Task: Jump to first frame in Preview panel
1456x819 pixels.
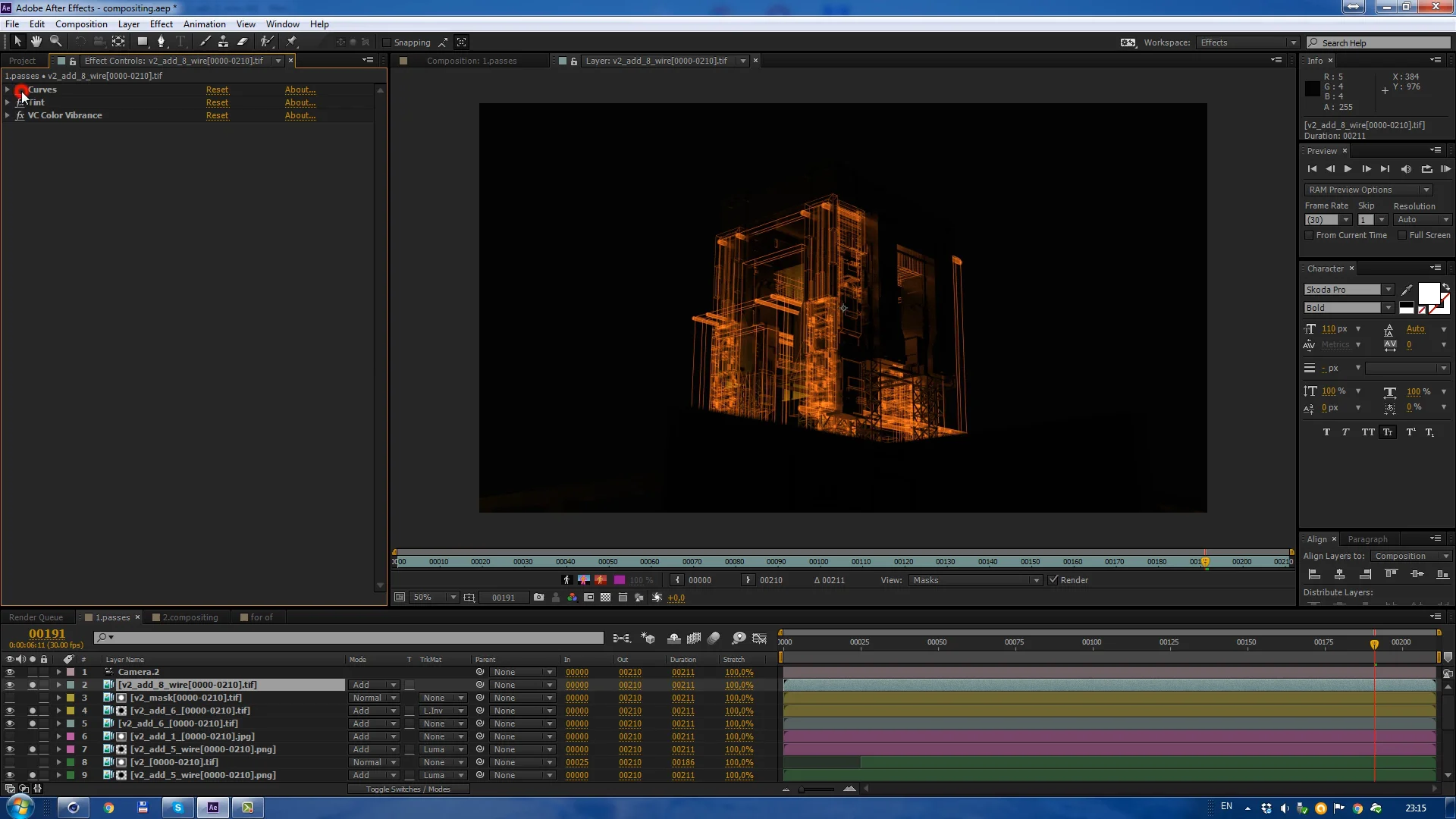Action: click(1312, 169)
